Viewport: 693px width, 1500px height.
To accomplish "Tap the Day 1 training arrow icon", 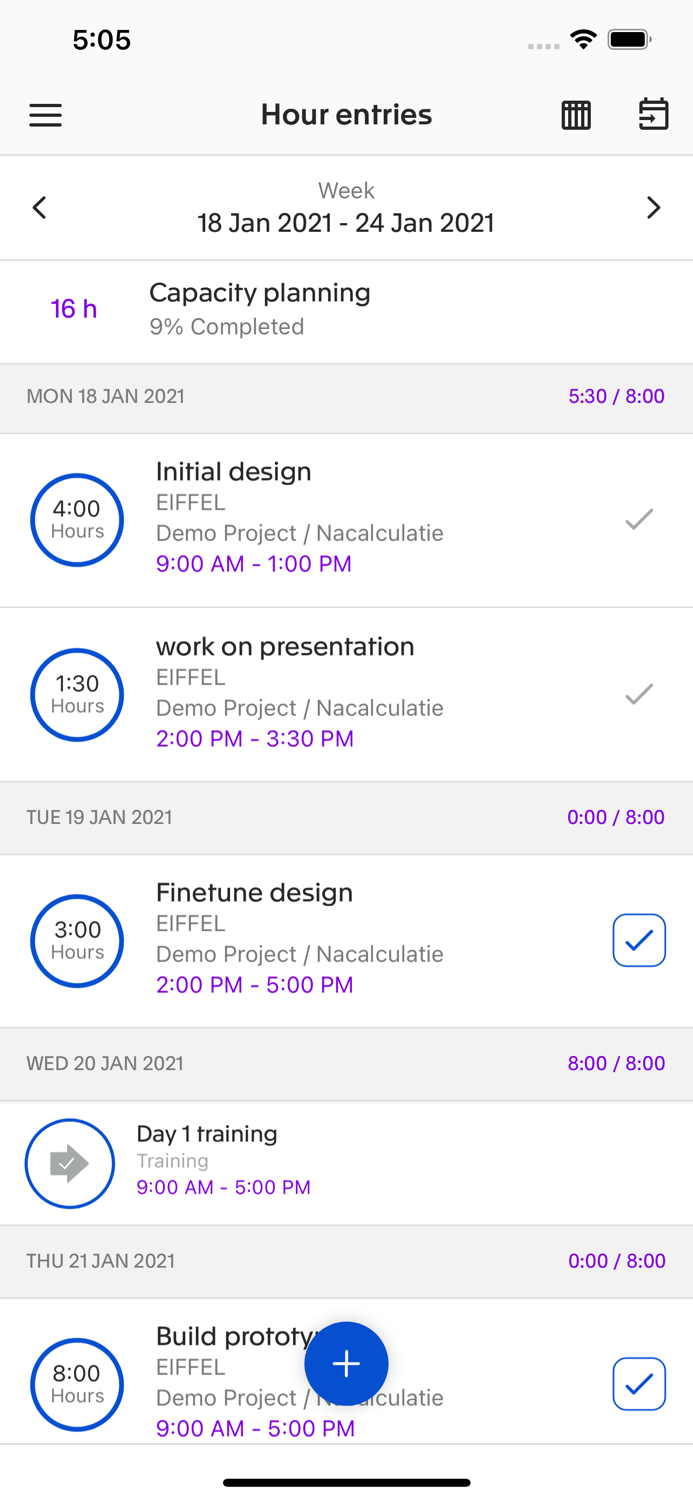I will pyautogui.click(x=70, y=1163).
